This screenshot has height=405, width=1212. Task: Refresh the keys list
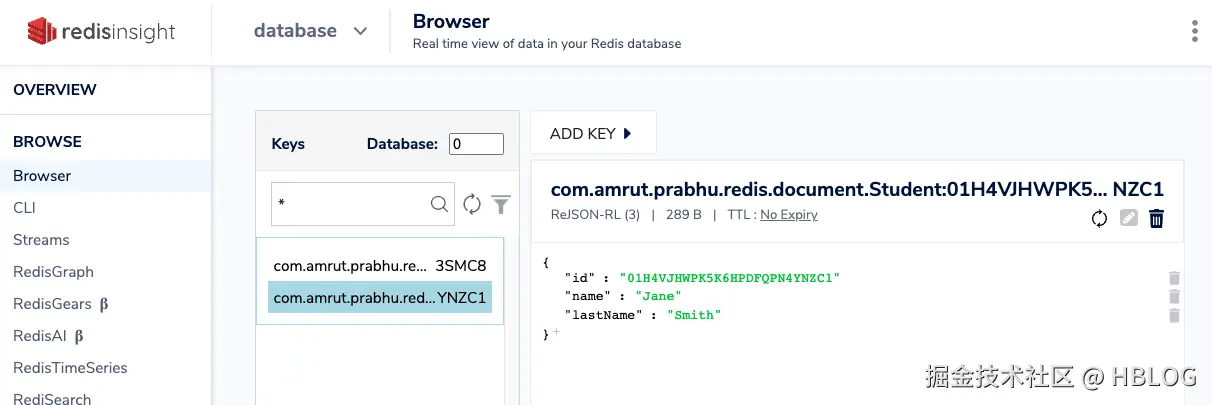472,204
